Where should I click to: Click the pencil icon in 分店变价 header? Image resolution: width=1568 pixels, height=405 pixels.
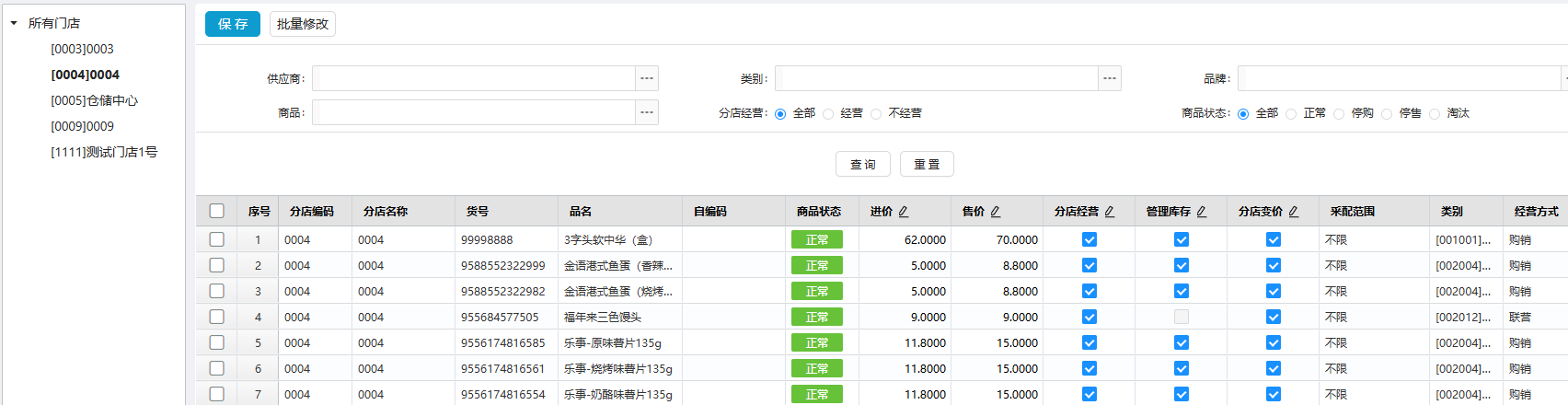(1294, 212)
